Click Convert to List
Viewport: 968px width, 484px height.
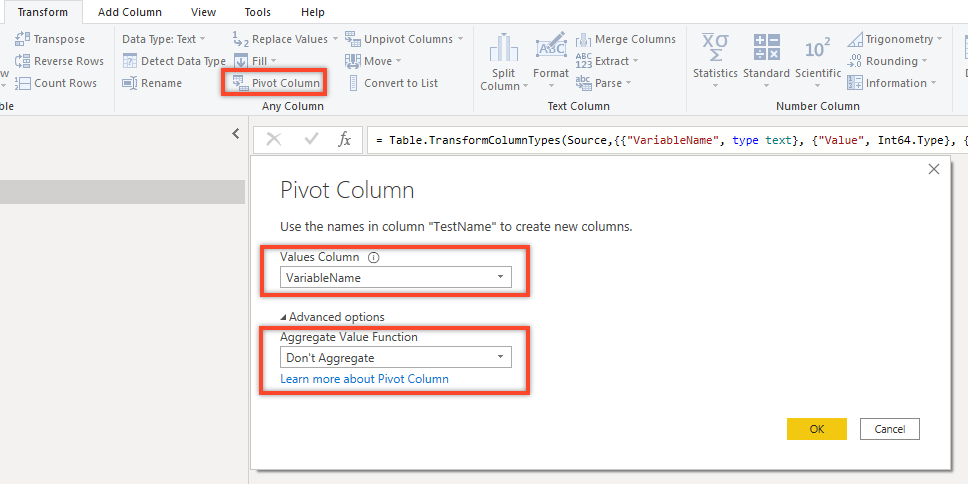pyautogui.click(x=393, y=83)
